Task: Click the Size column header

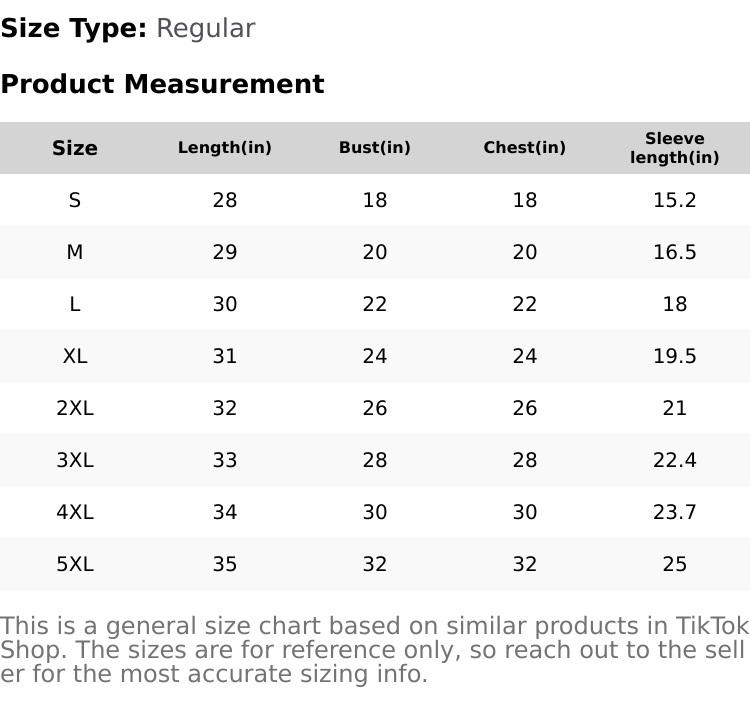Action: click(x=75, y=148)
